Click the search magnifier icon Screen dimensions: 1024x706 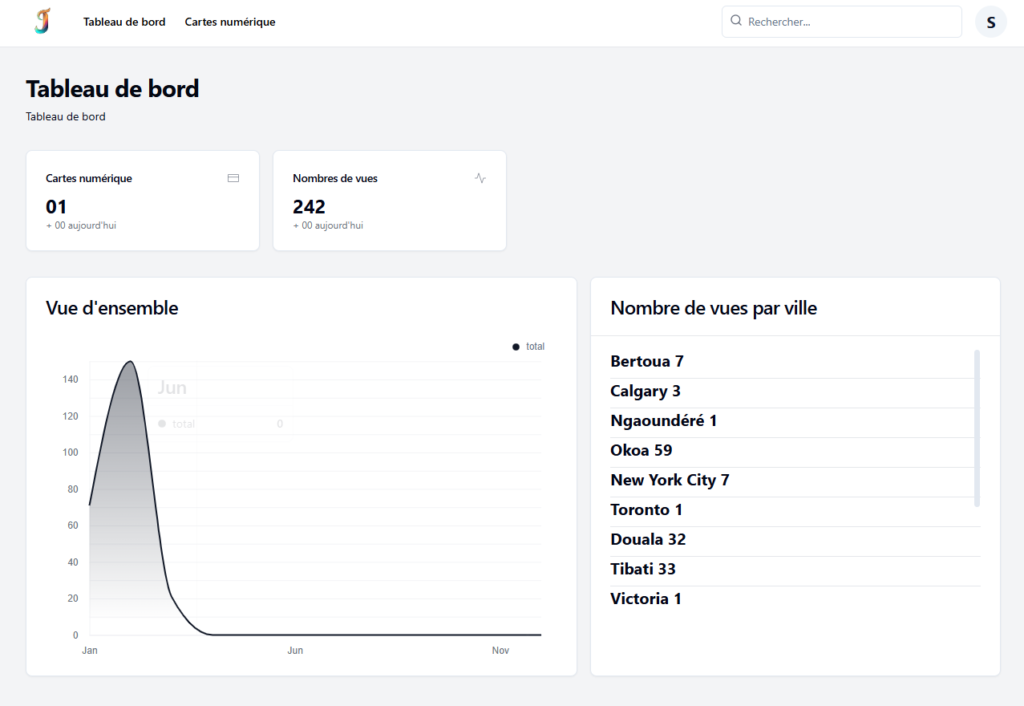point(737,21)
